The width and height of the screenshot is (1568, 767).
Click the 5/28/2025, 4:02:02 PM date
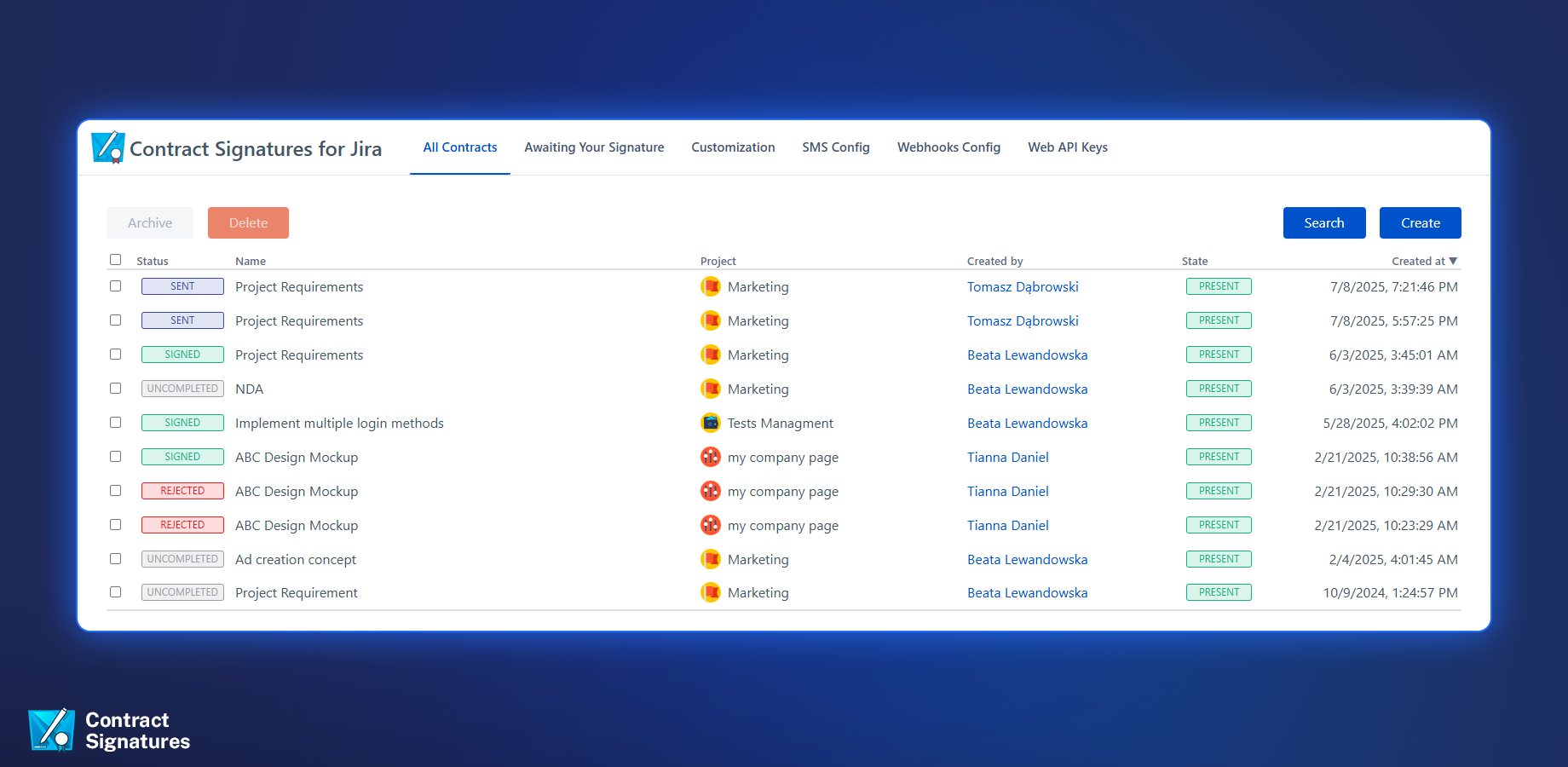[x=1391, y=423]
